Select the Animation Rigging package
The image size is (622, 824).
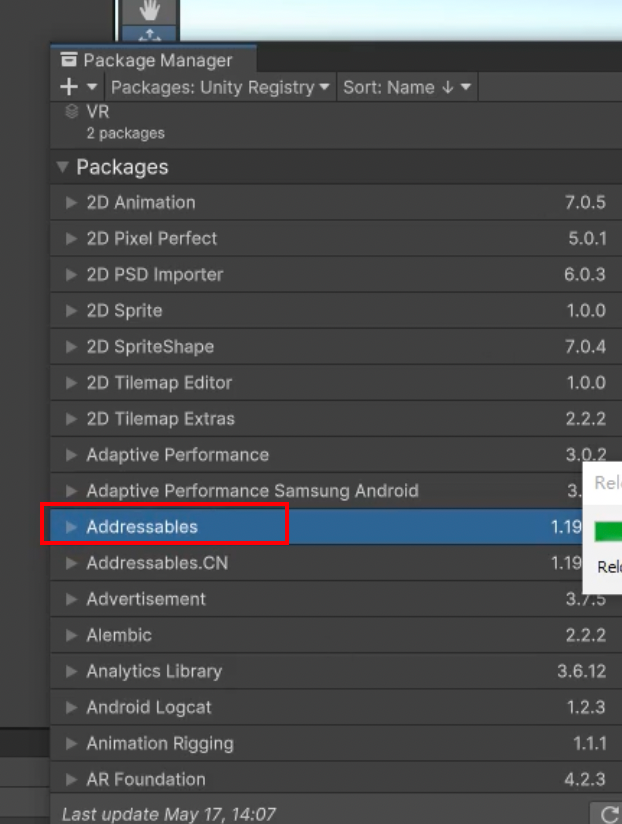(x=336, y=743)
